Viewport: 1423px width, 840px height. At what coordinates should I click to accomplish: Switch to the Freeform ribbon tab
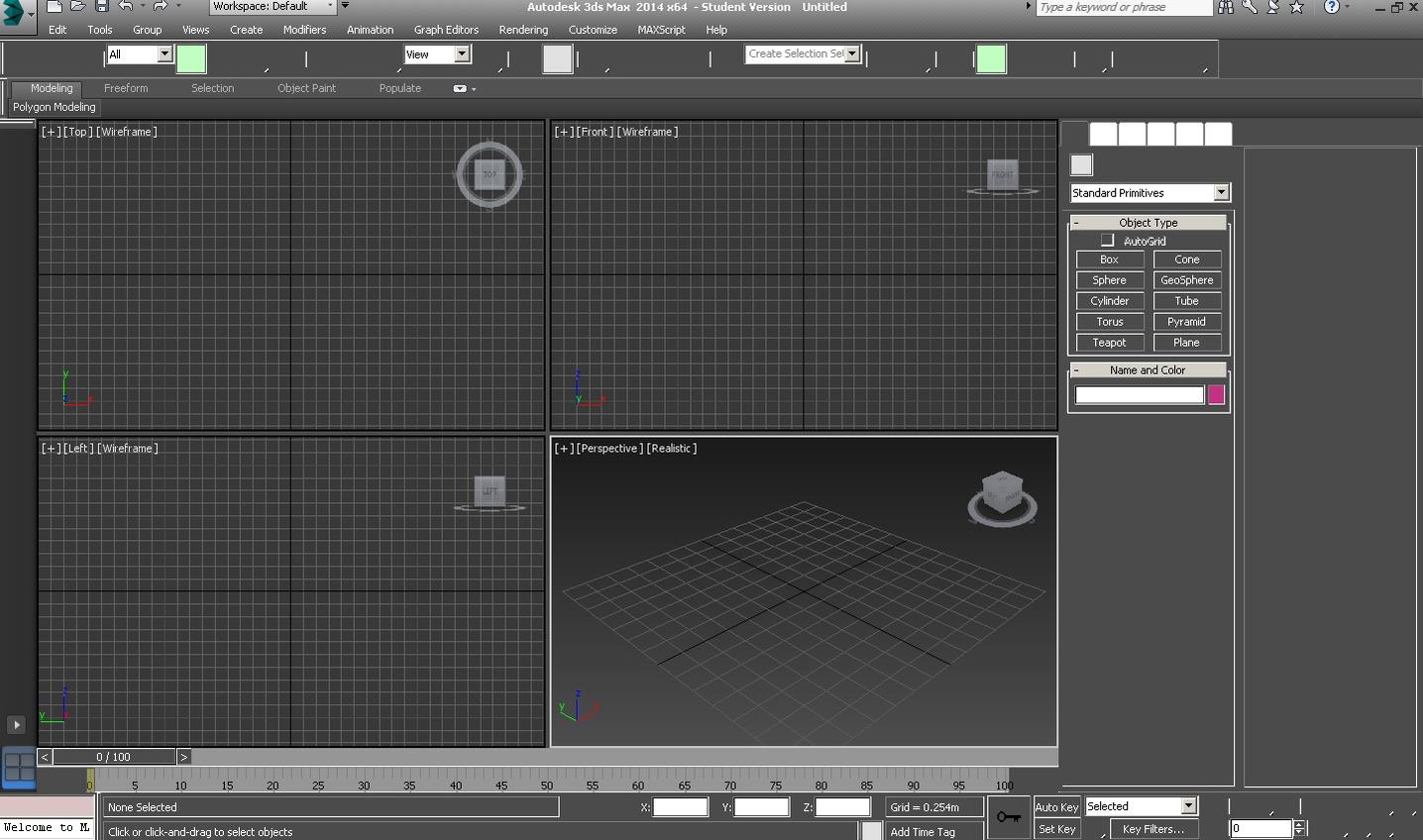[126, 88]
